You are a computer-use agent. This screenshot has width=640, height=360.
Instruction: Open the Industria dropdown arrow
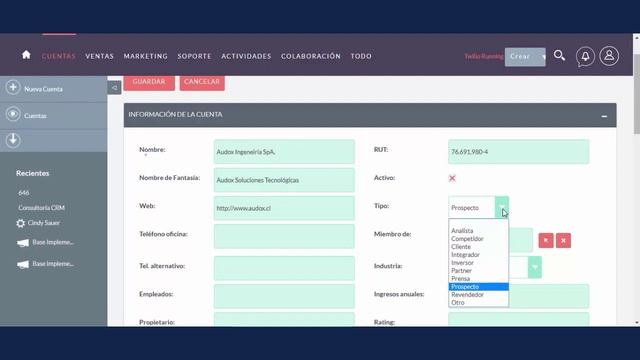click(535, 267)
